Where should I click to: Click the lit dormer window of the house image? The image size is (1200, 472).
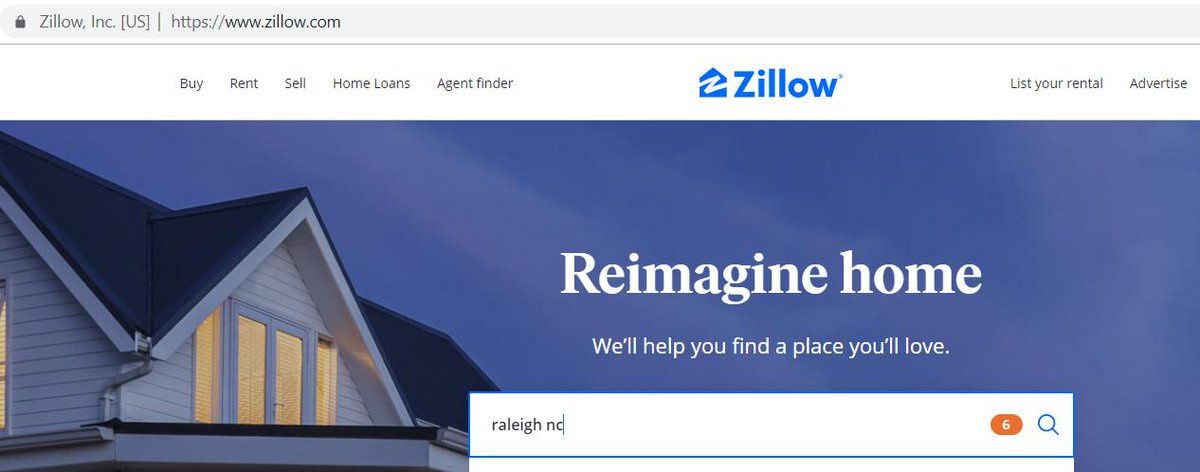coord(265,365)
